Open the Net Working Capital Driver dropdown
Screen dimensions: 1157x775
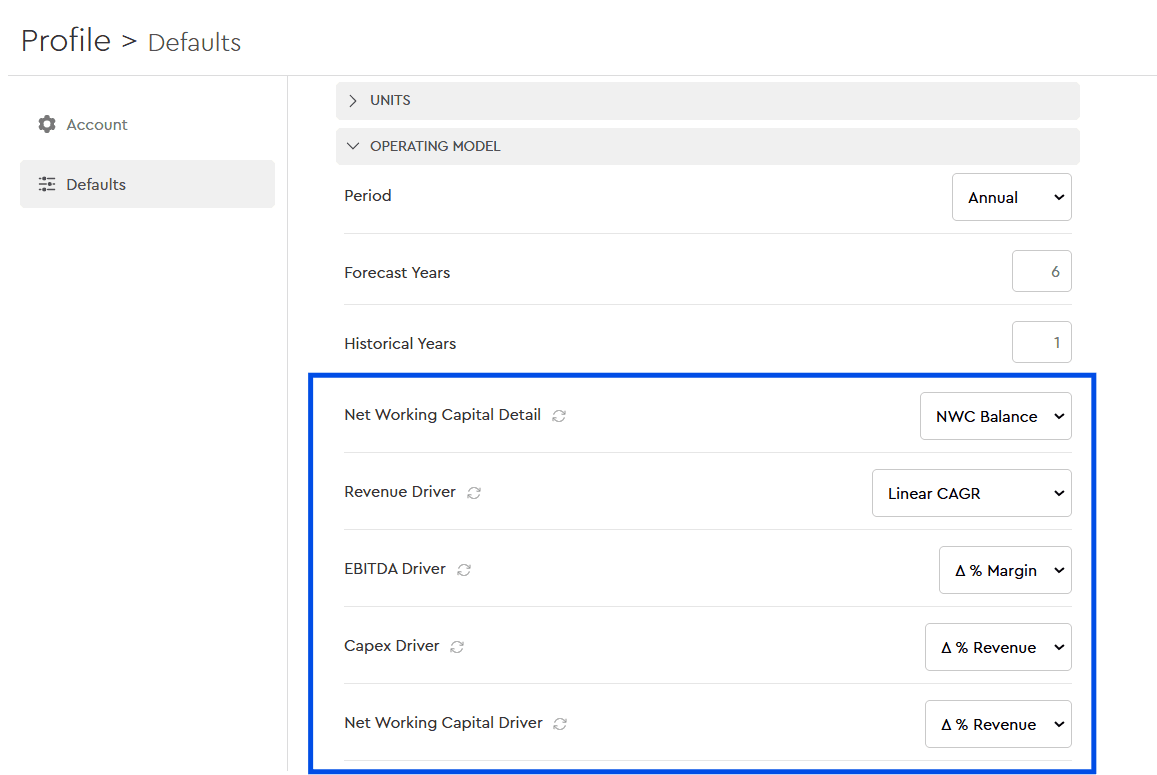pyautogui.click(x=998, y=724)
